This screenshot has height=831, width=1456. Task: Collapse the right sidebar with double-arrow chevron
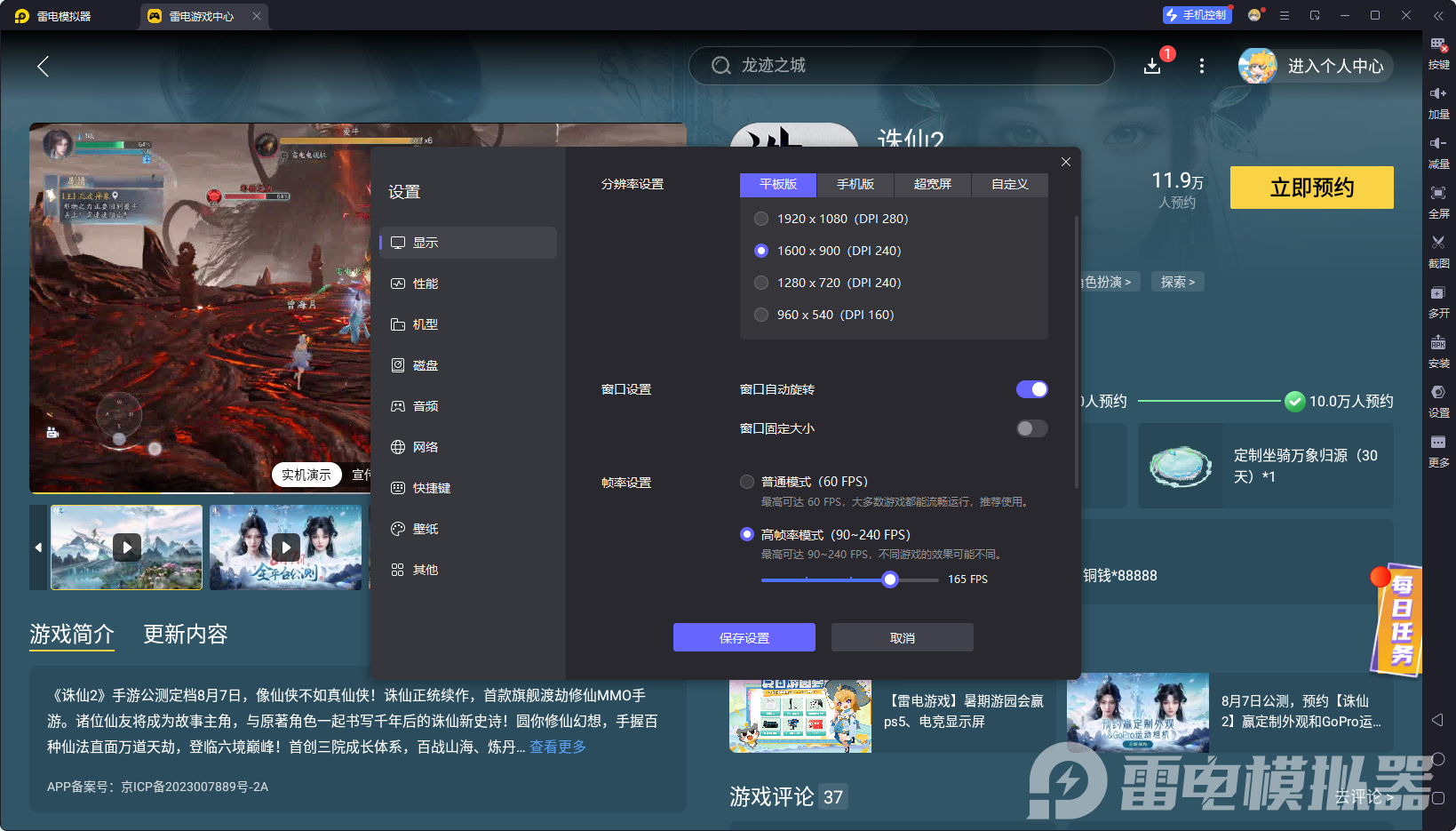click(1441, 15)
